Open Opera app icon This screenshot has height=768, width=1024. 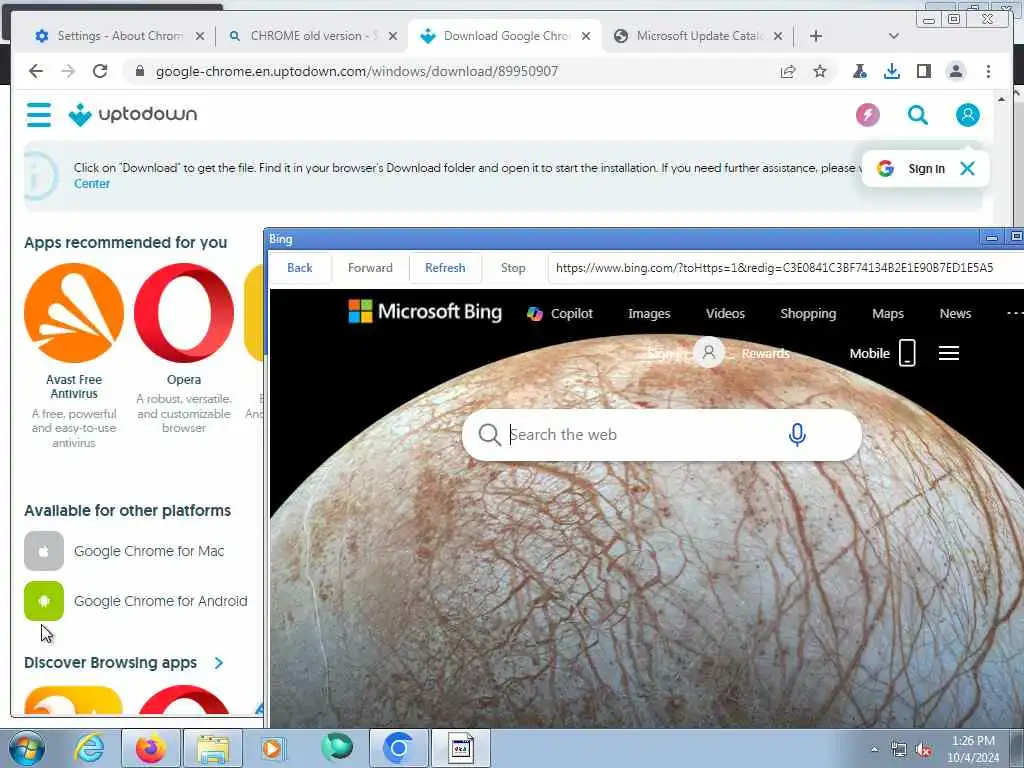coord(184,313)
